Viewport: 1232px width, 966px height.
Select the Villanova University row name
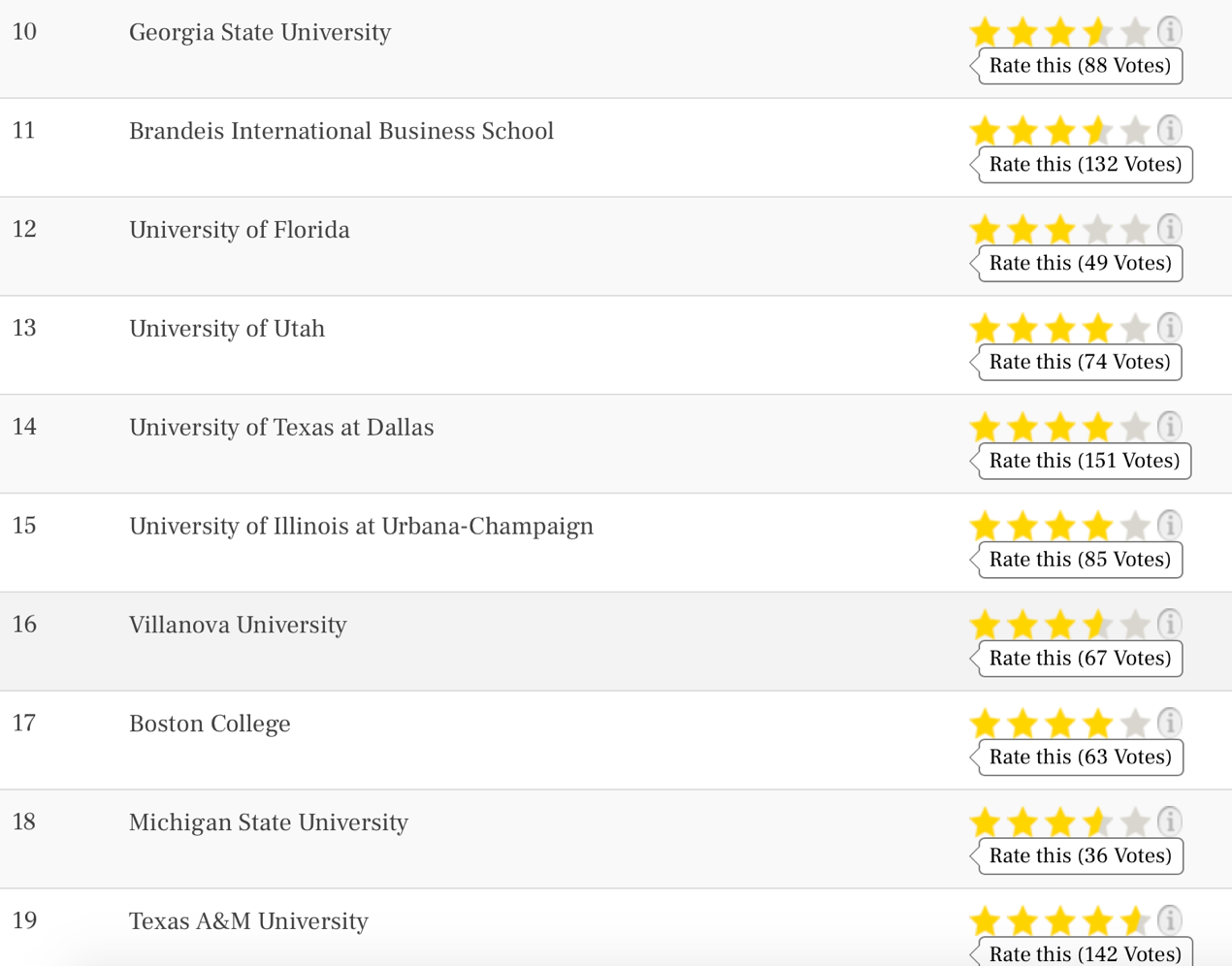point(238,626)
